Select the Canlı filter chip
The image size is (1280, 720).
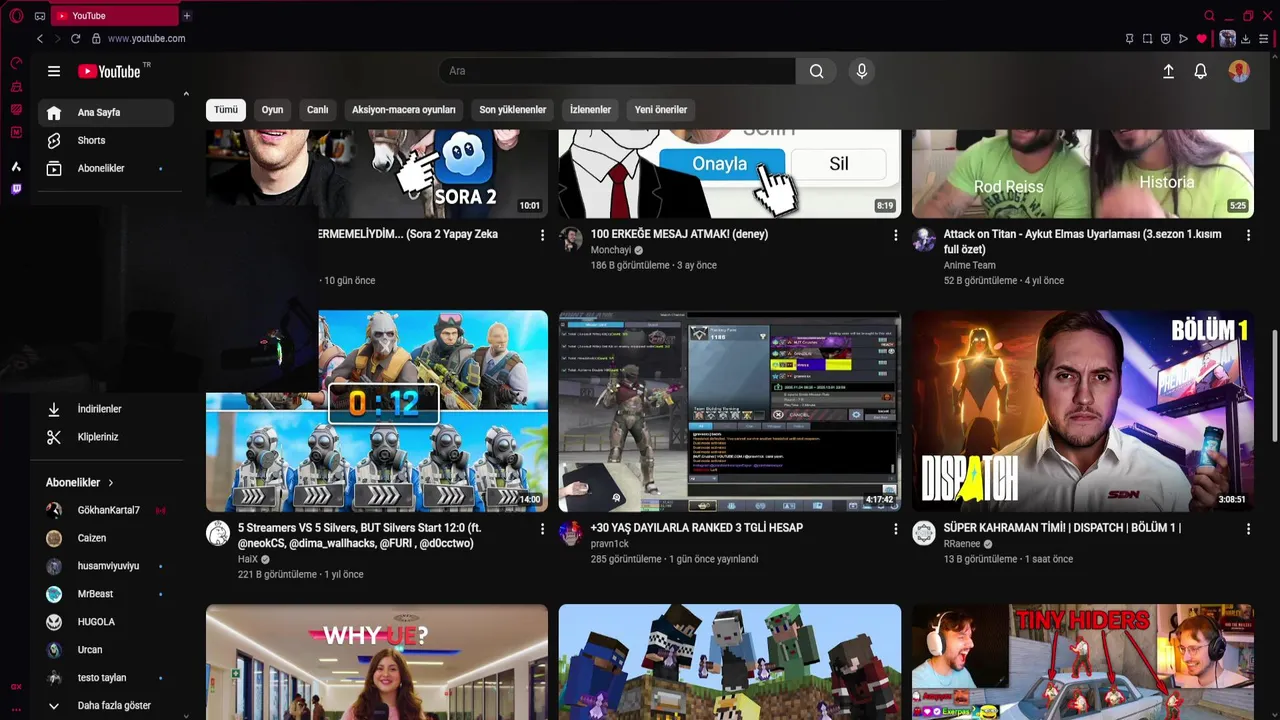(317, 110)
